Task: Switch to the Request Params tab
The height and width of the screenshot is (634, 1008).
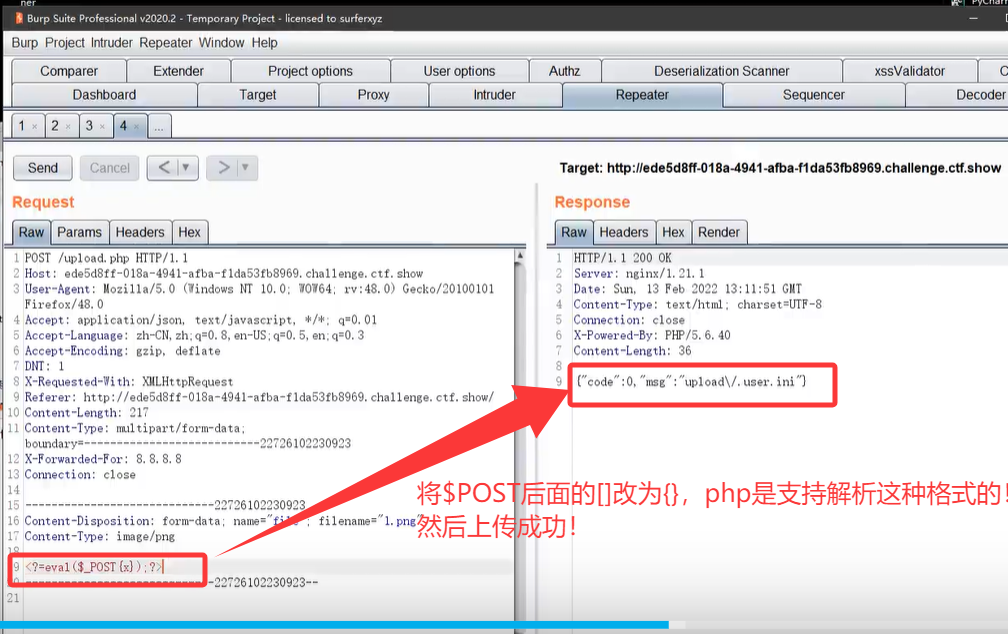Action: pyautogui.click(x=79, y=232)
